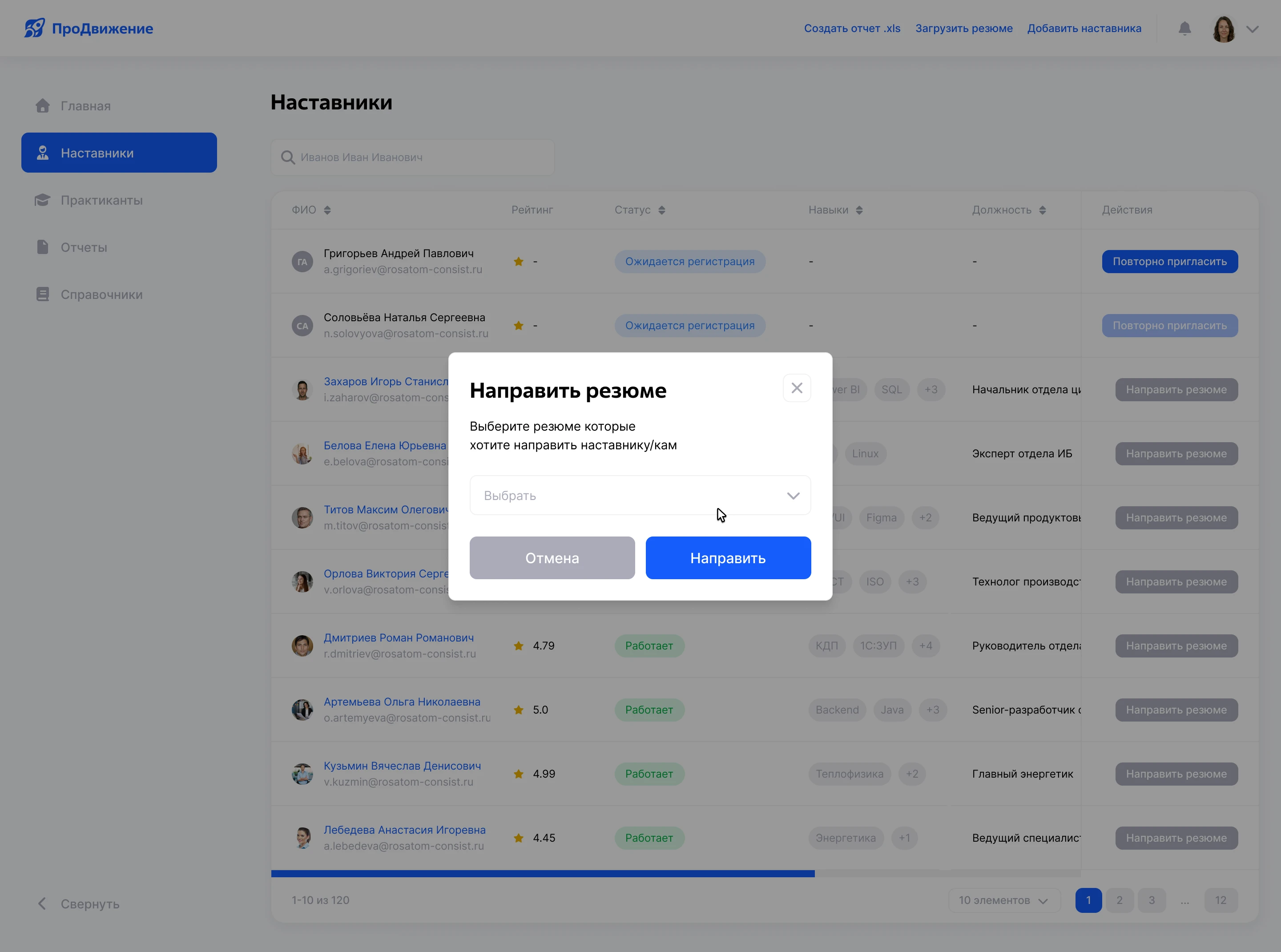Click the Практиканты graduation cap icon

(43, 200)
